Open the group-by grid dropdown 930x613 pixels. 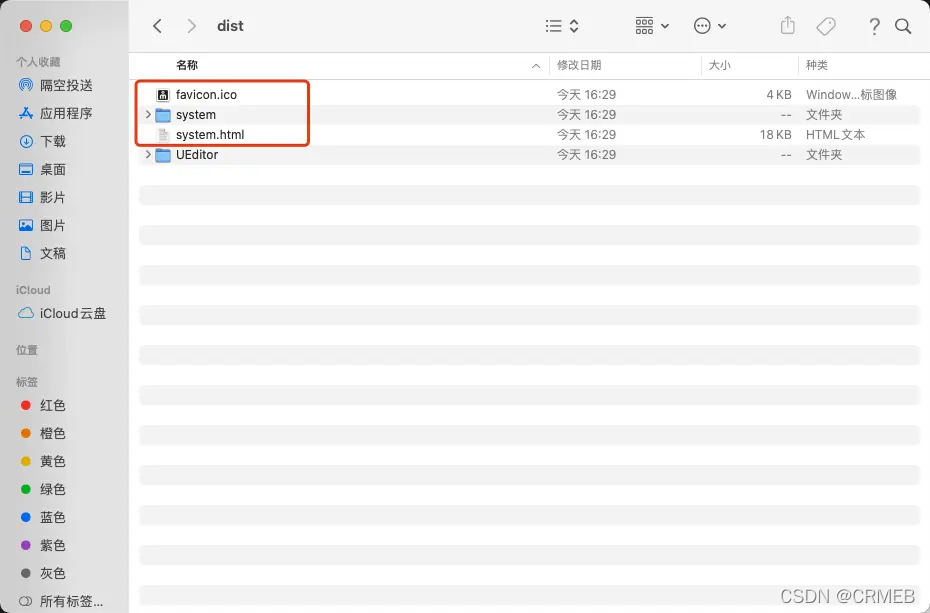point(652,26)
